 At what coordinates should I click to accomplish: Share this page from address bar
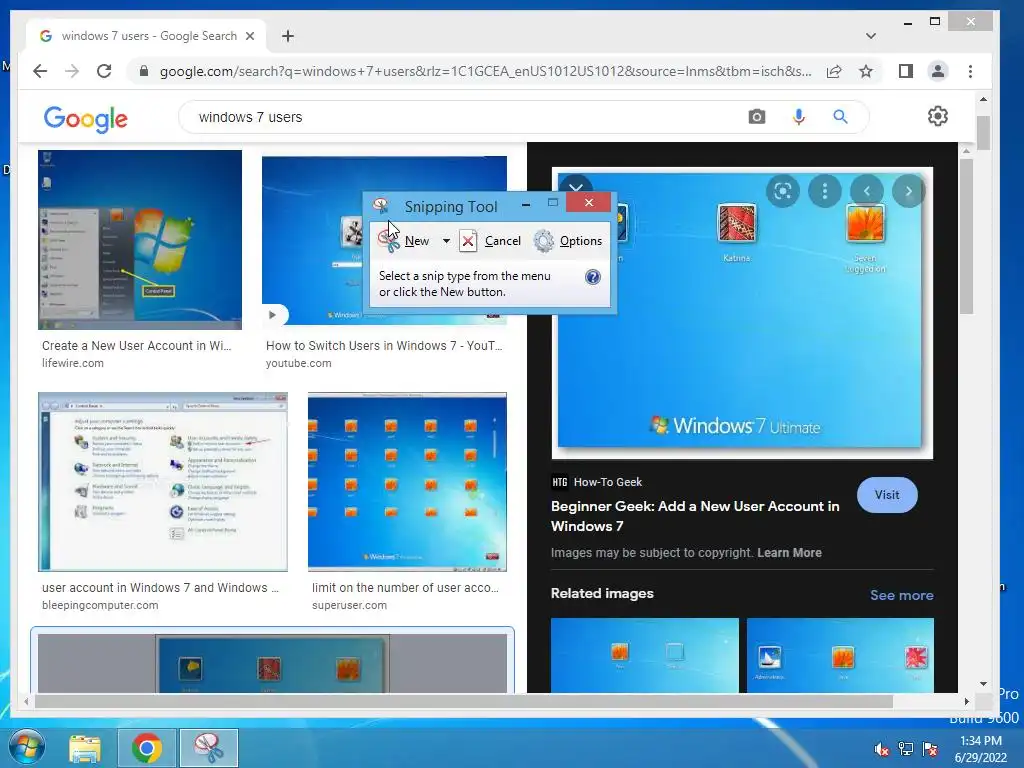coord(834,71)
